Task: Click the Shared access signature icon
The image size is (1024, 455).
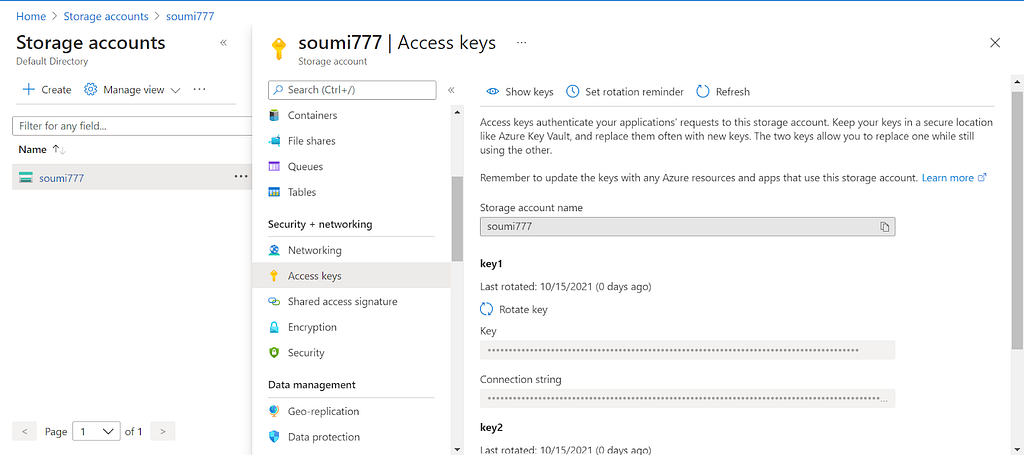Action: click(274, 302)
